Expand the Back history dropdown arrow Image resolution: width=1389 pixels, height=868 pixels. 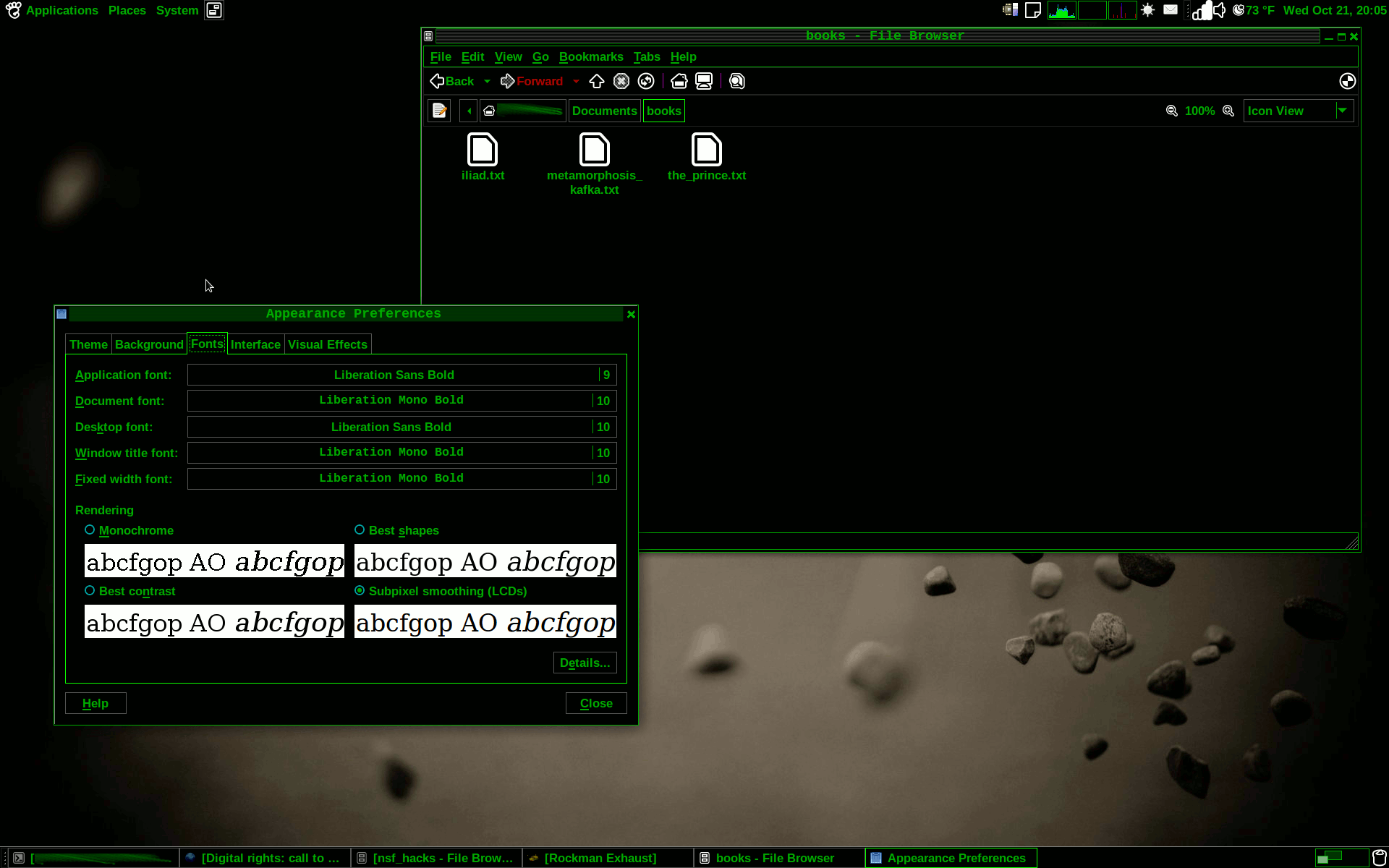[487, 81]
